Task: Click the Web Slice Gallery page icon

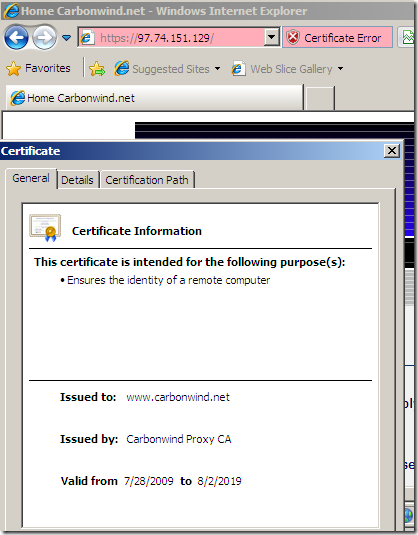Action: coord(238,69)
